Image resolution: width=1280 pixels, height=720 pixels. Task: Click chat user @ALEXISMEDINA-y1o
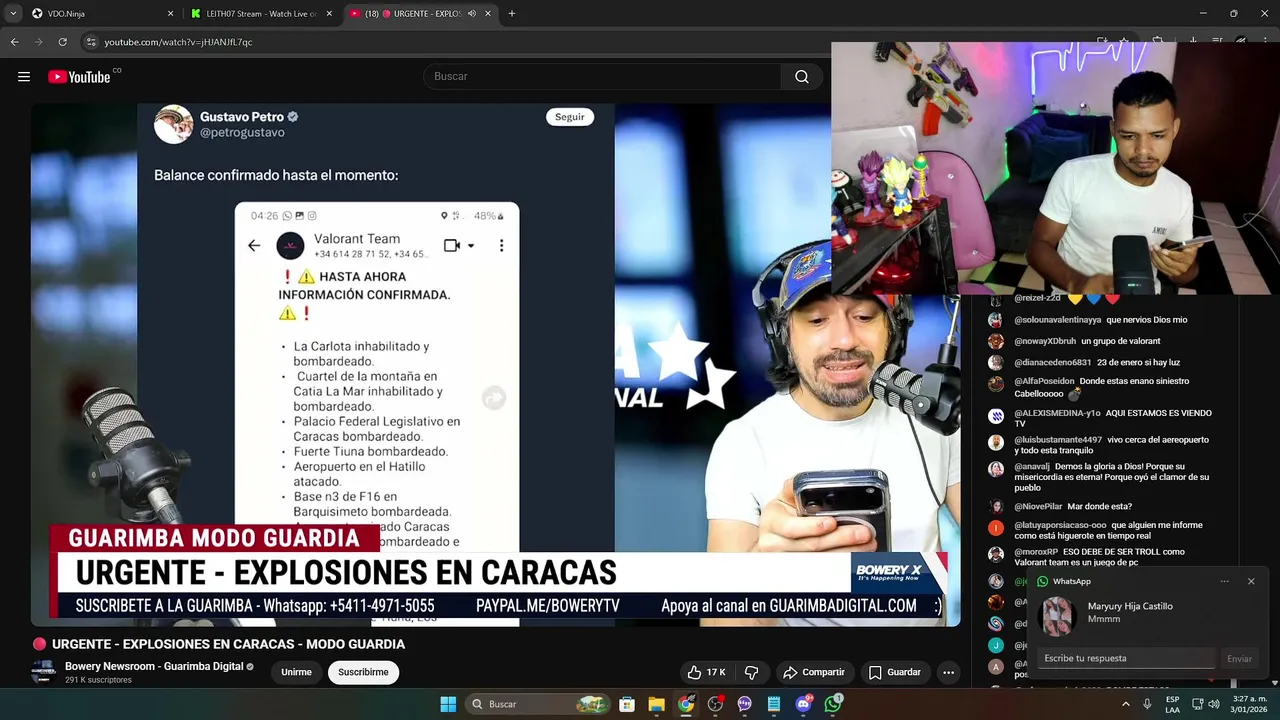[1057, 413]
